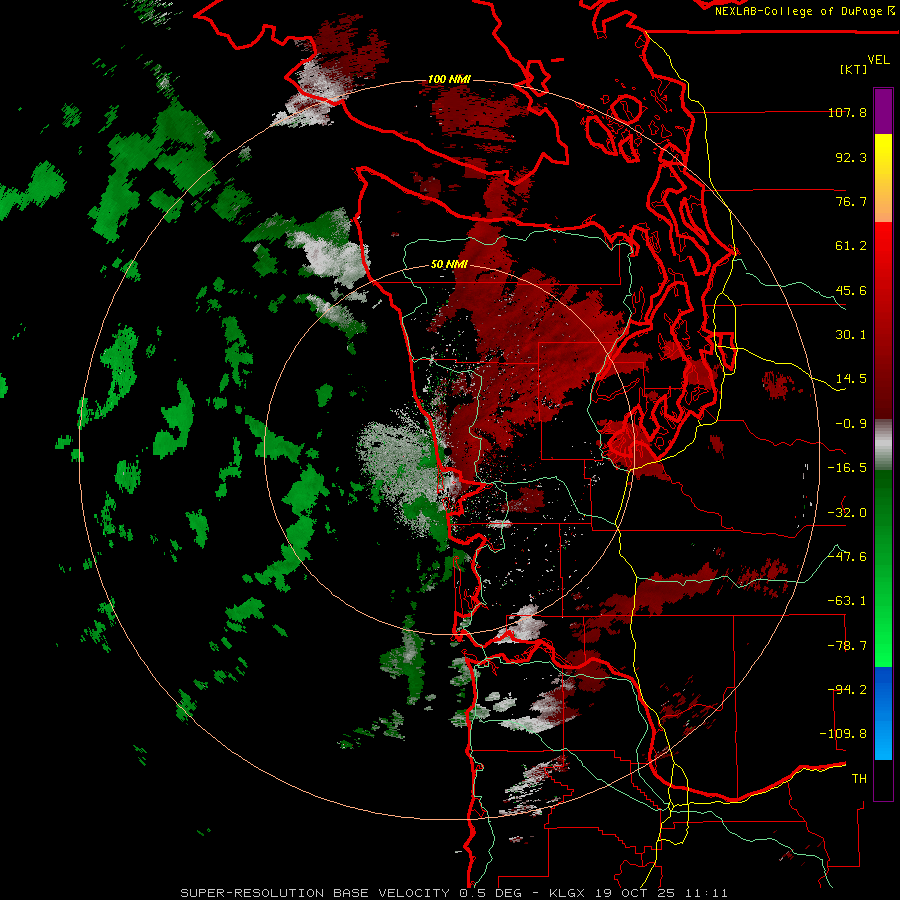Click the [KT] units label
Screen dimensions: 900x900
pyautogui.click(x=854, y=69)
